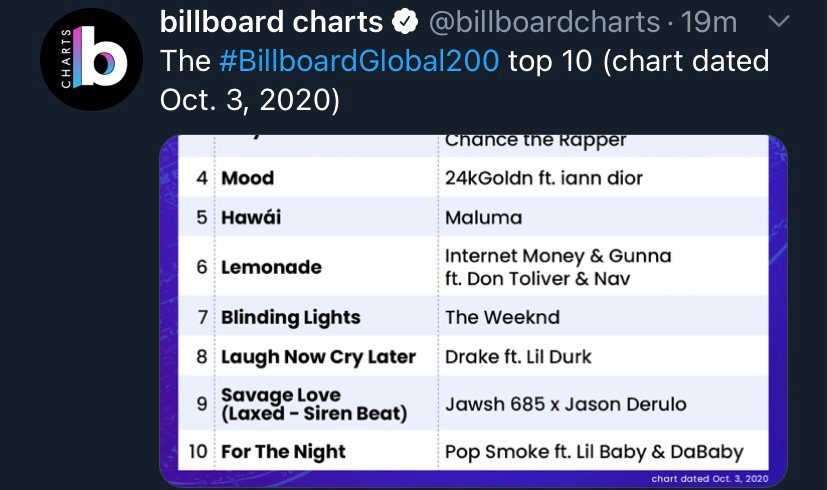The height and width of the screenshot is (490, 827).
Task: Open the #BillboardGlobal200 hashtag
Action: pos(359,61)
